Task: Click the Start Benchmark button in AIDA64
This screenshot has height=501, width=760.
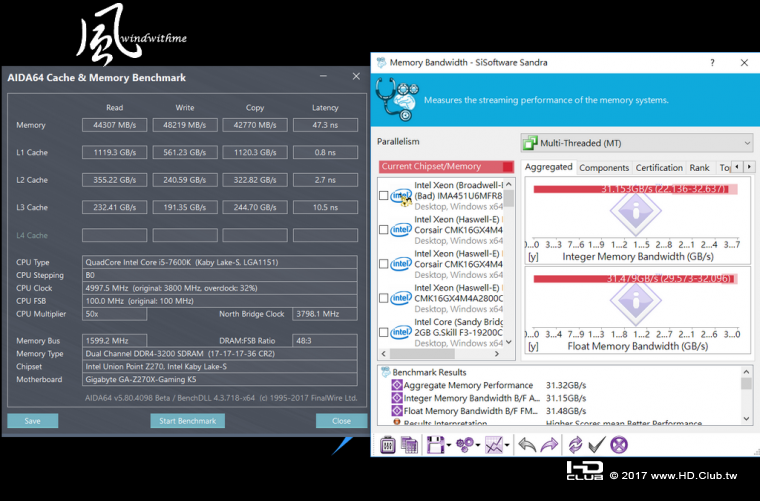Action: pyautogui.click(x=189, y=421)
